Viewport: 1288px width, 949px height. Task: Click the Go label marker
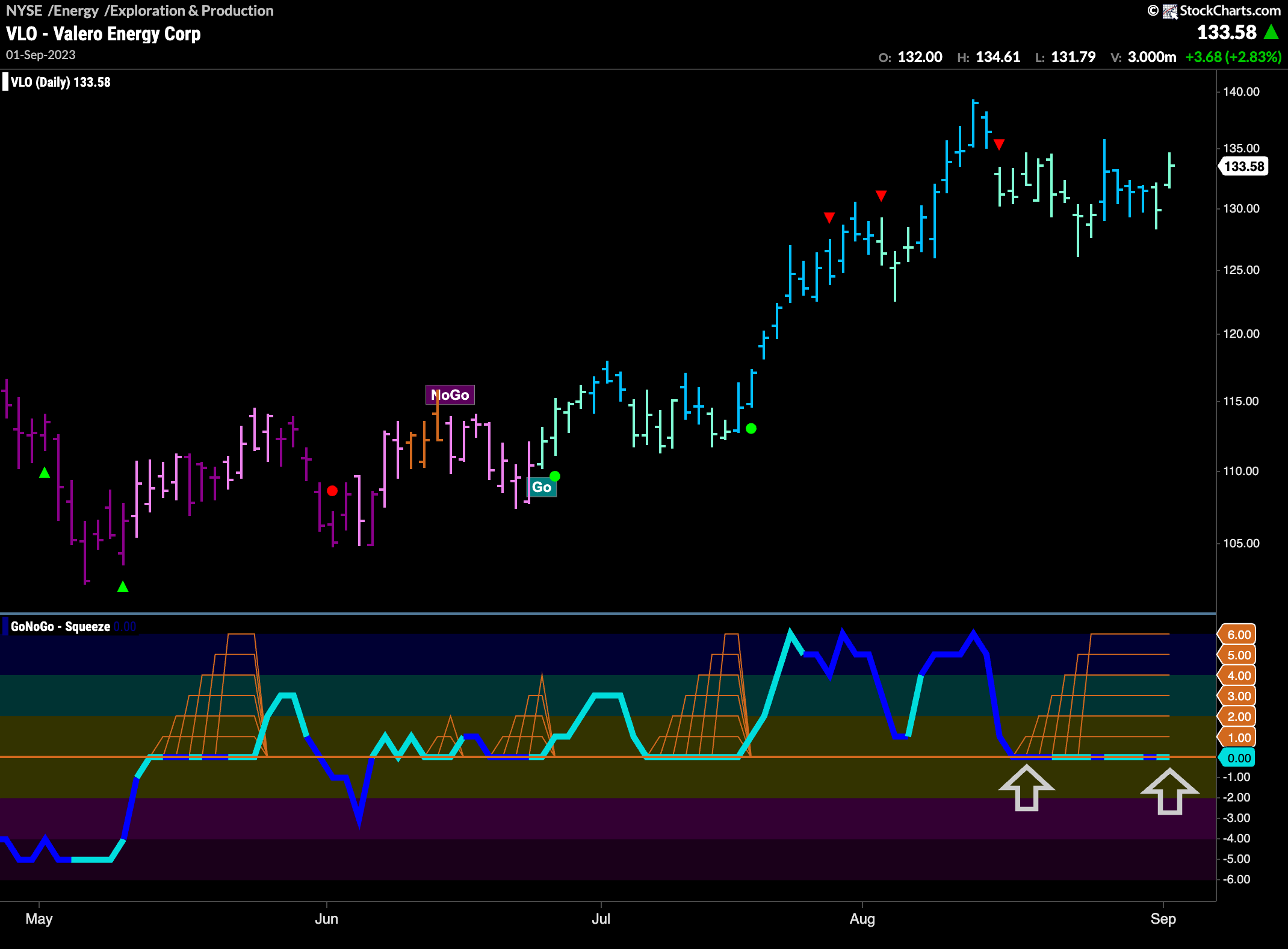pos(542,487)
